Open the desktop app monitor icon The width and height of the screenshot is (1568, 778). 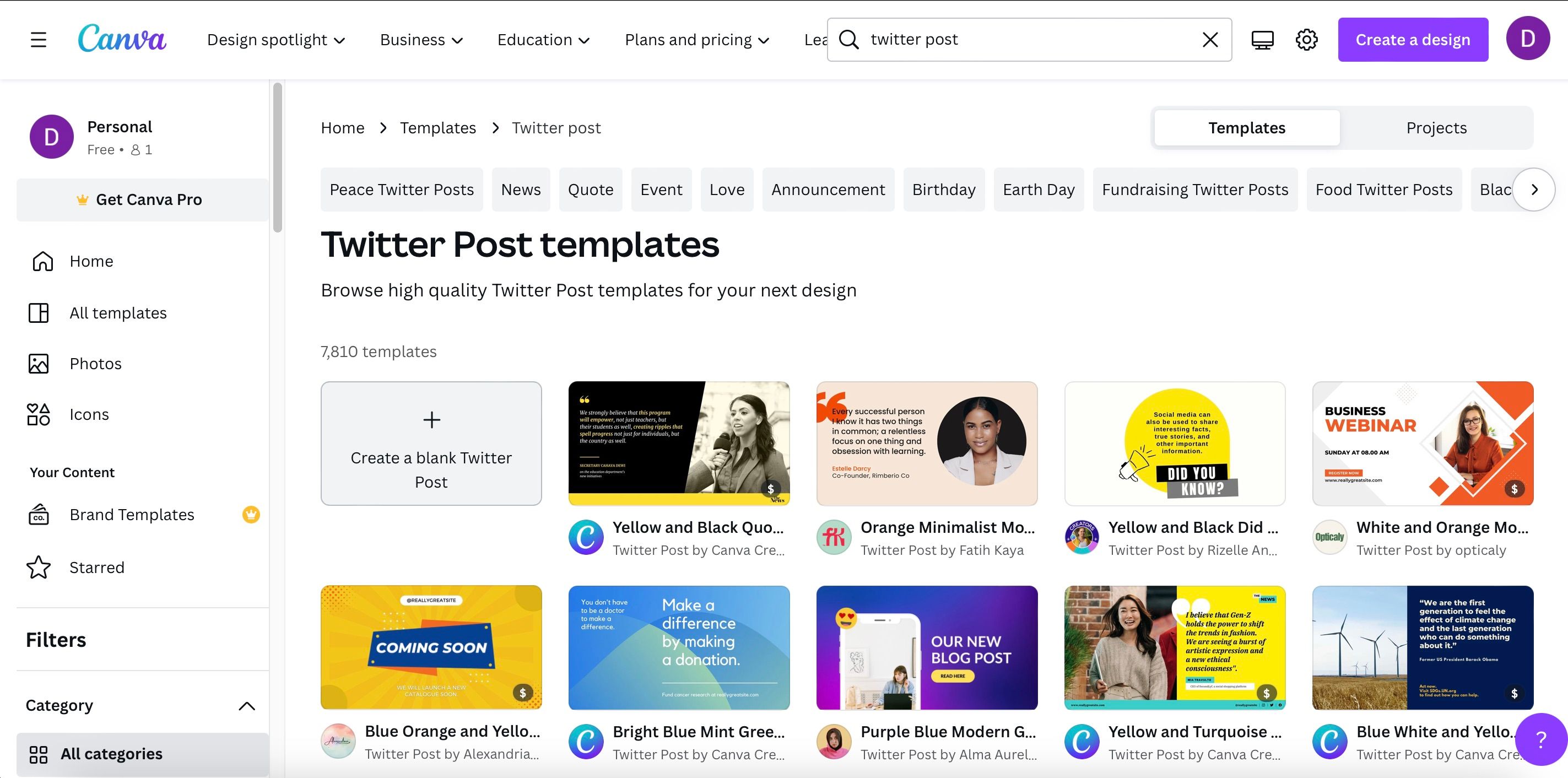point(1262,40)
